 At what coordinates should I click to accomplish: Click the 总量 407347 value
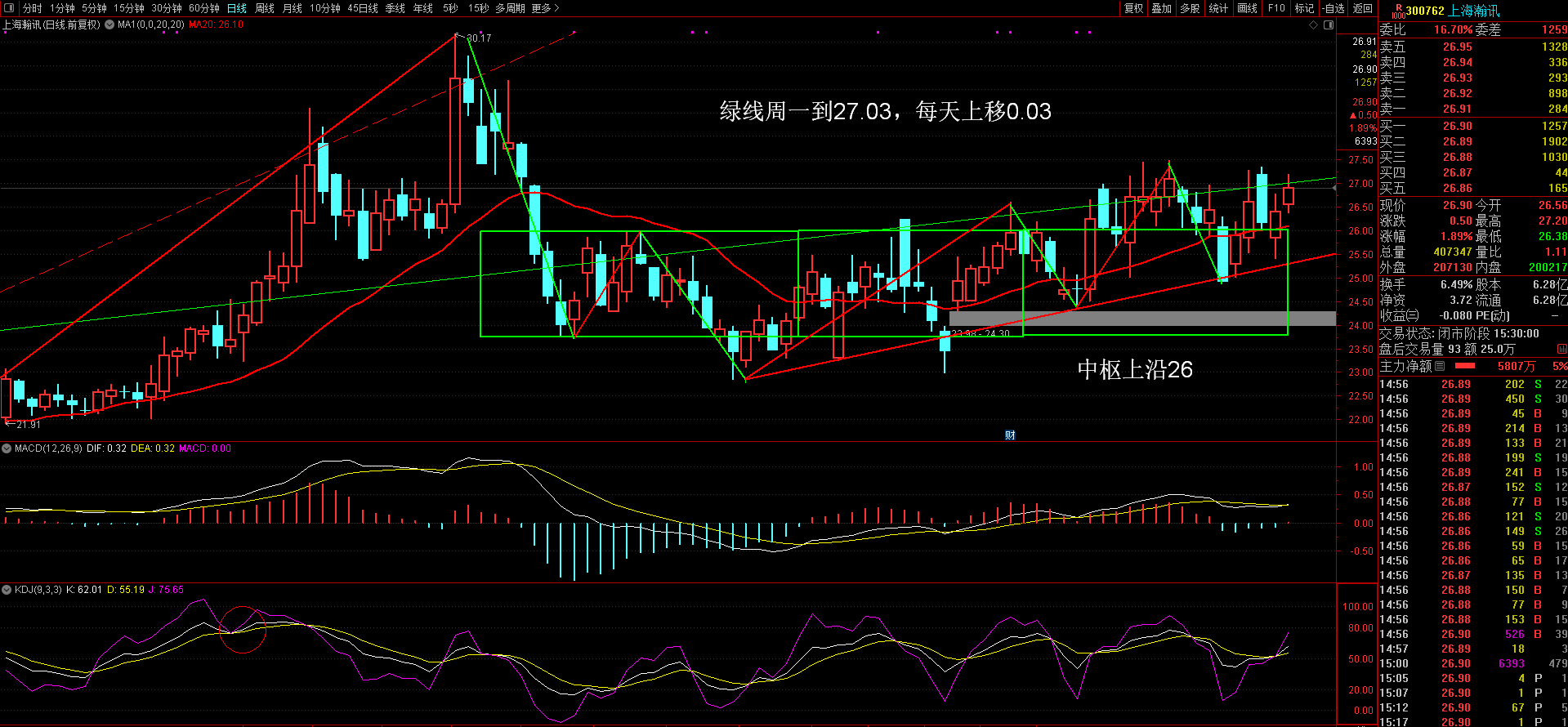(x=1453, y=252)
